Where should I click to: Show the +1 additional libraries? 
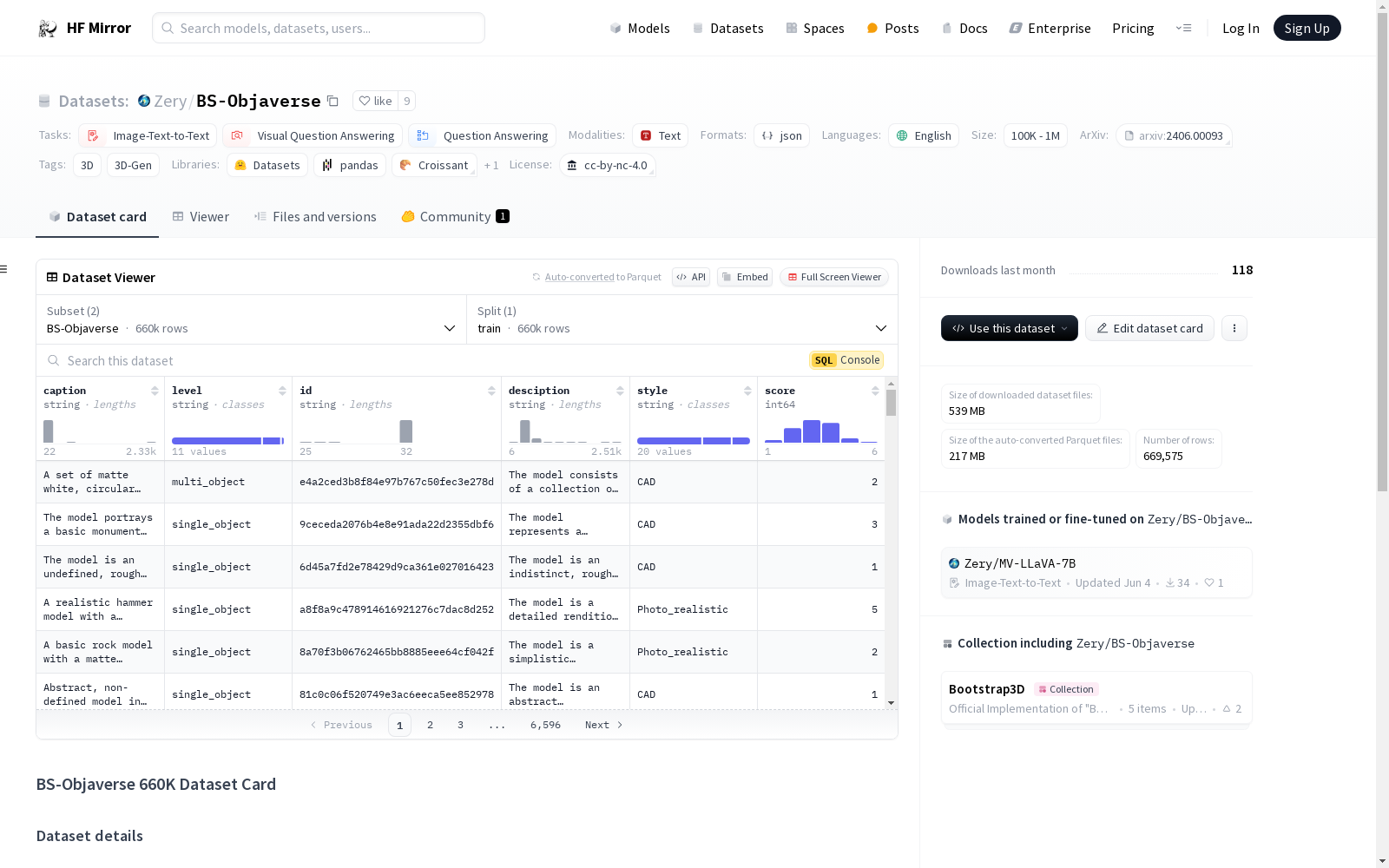tap(491, 165)
